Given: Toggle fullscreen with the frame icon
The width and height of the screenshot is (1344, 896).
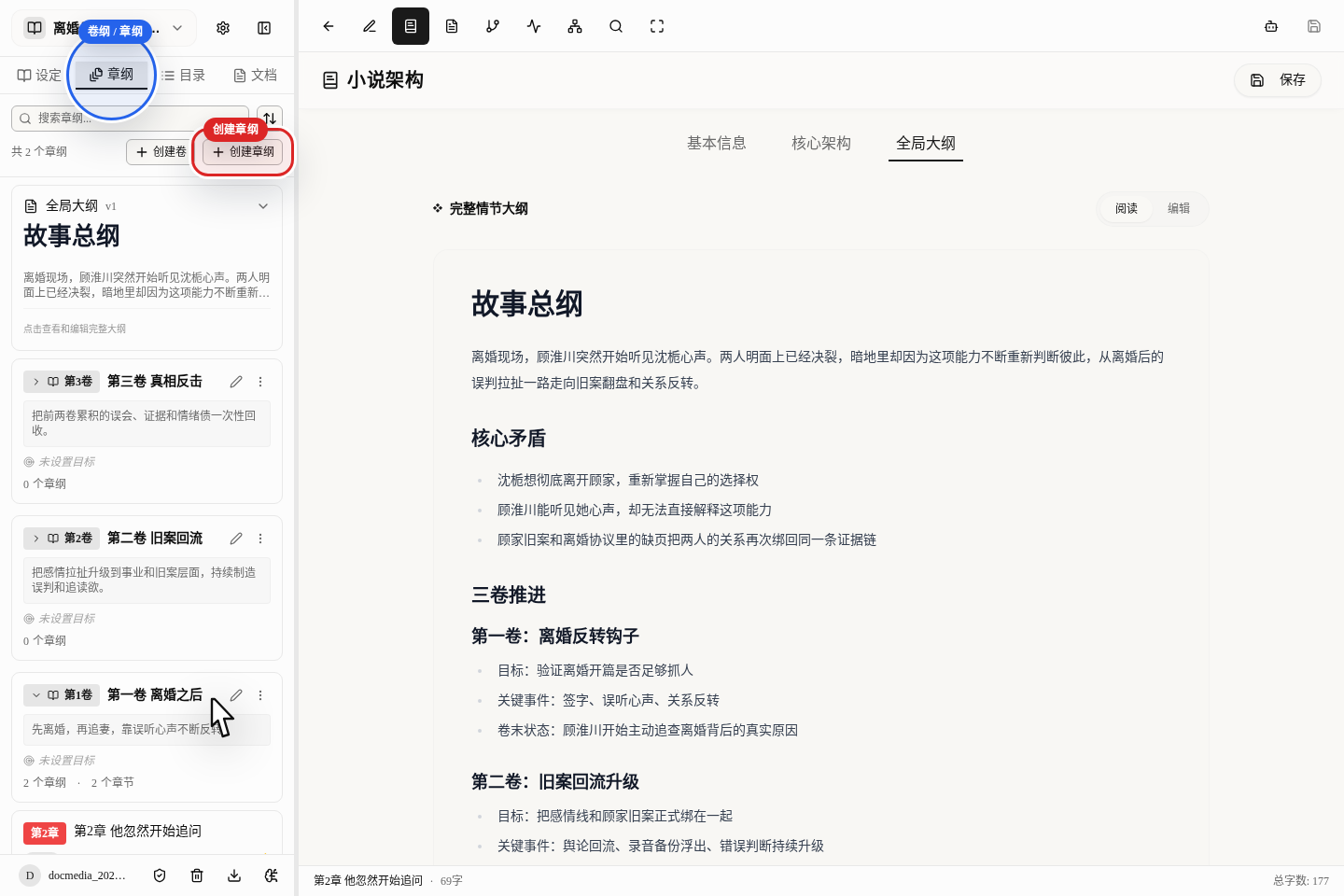Looking at the screenshot, I should click(x=657, y=26).
